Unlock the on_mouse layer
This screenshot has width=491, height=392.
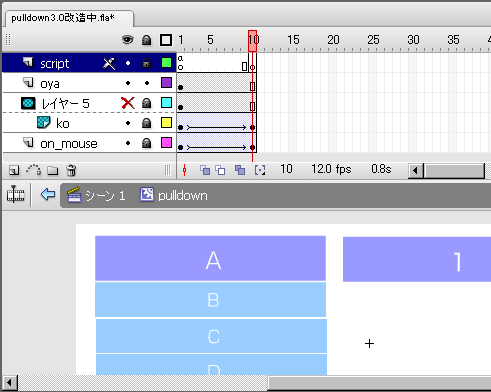(146, 143)
